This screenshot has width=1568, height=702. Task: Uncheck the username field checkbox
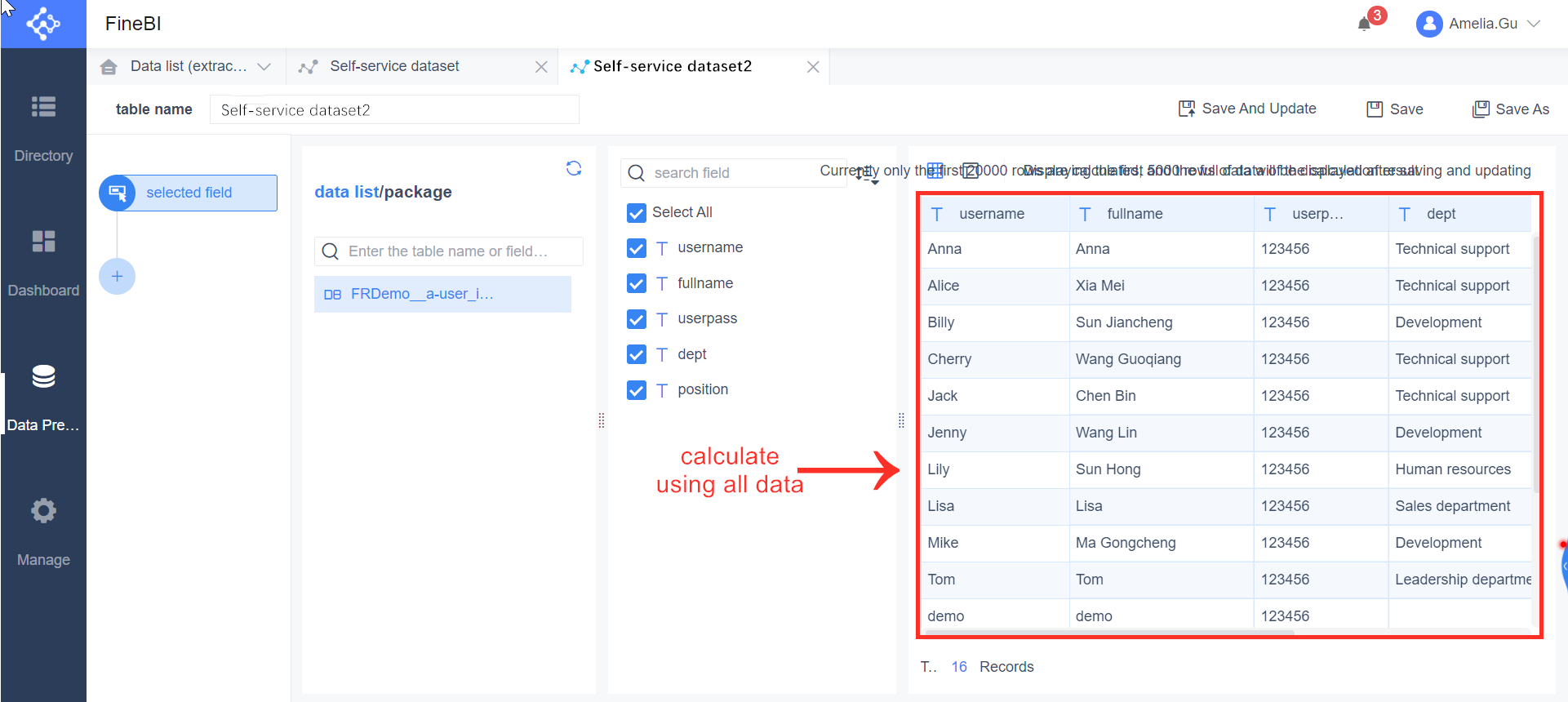click(637, 248)
